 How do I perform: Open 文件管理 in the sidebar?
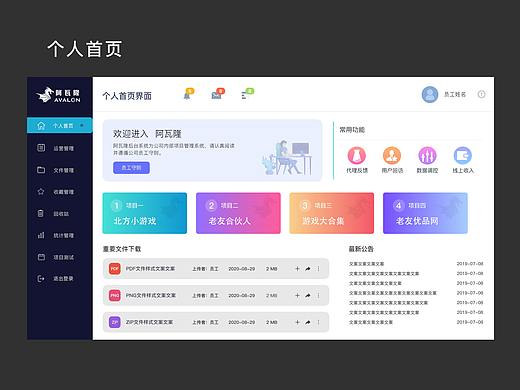(x=60, y=170)
